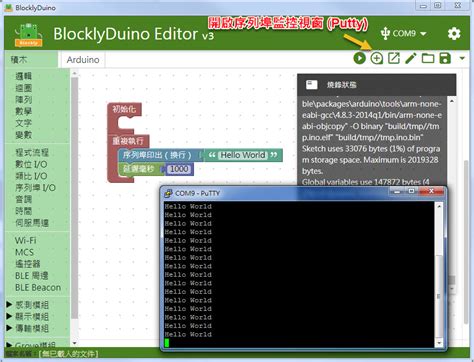
Task: Select the 程式流程 category
Action: [32, 153]
